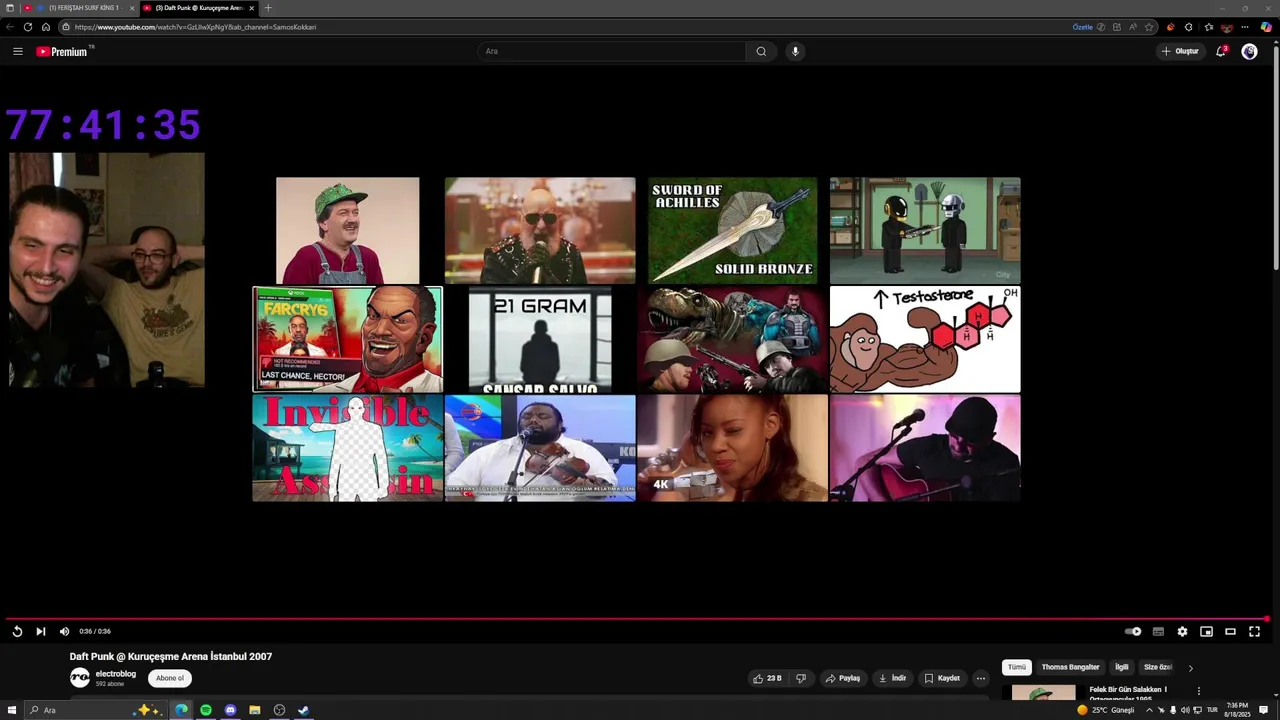
Task: Toggle the autoplay switch
Action: pos(1133,631)
